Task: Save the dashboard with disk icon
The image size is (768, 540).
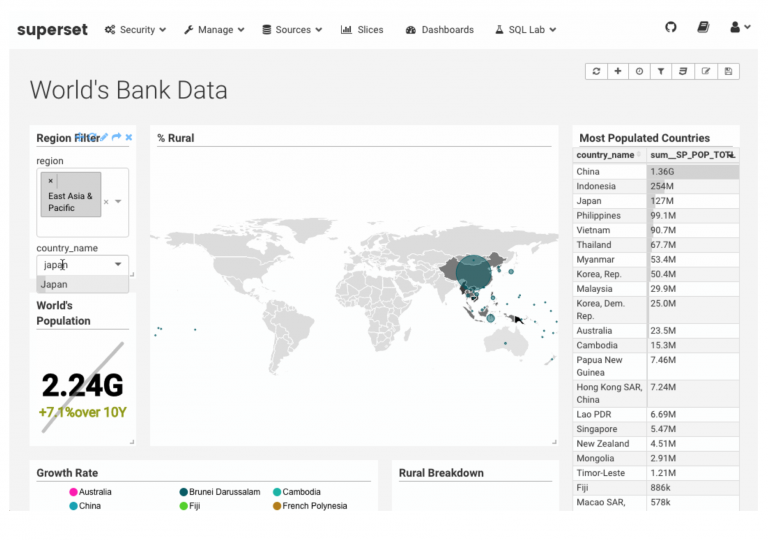Action: [728, 71]
